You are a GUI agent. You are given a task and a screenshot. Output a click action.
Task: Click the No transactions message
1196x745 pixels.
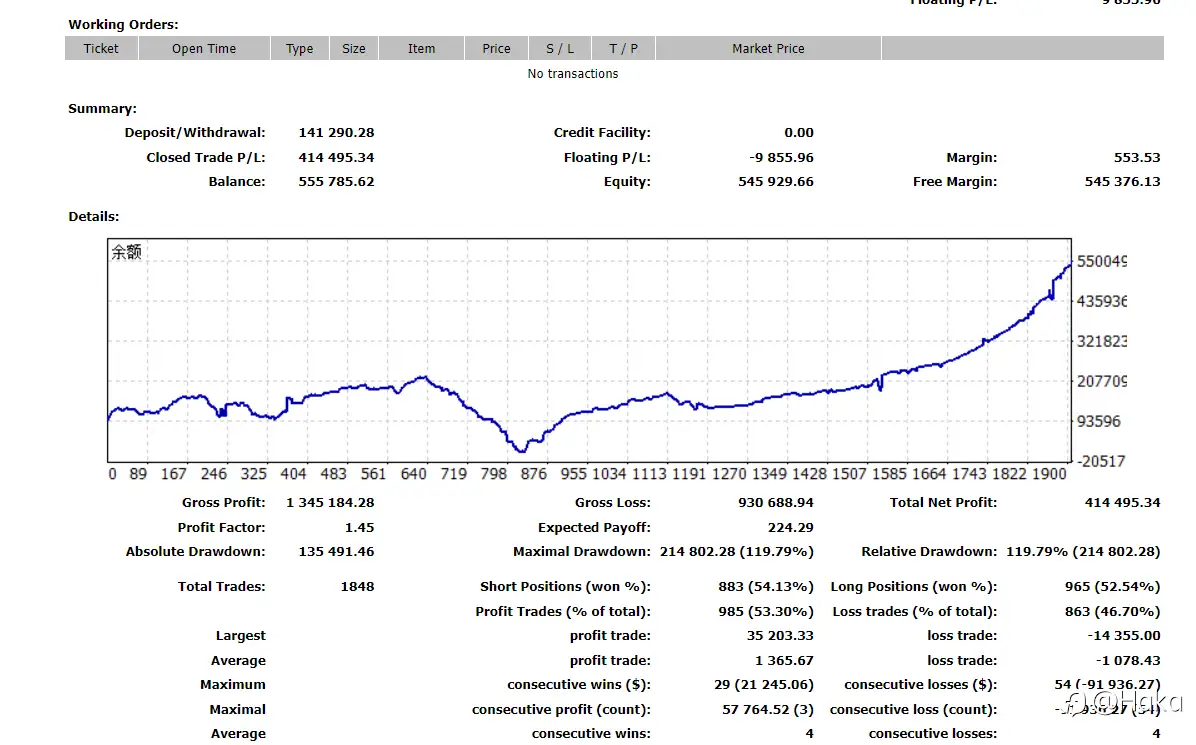(573, 74)
